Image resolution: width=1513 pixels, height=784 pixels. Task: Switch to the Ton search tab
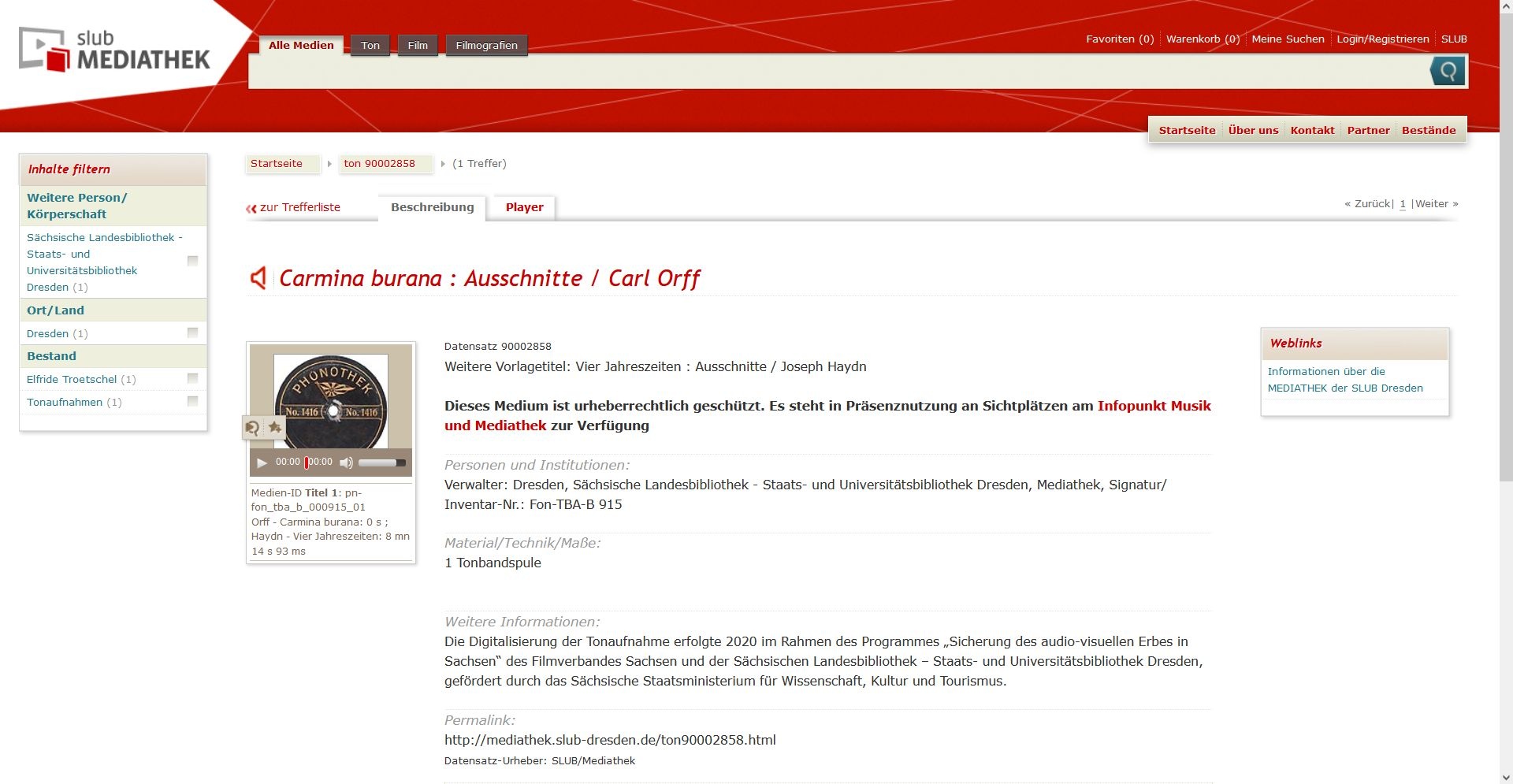coord(370,45)
